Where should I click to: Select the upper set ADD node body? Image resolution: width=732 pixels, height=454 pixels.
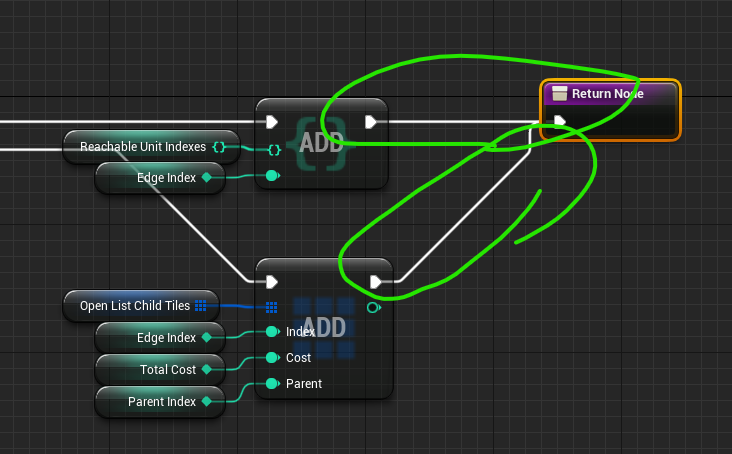point(322,144)
